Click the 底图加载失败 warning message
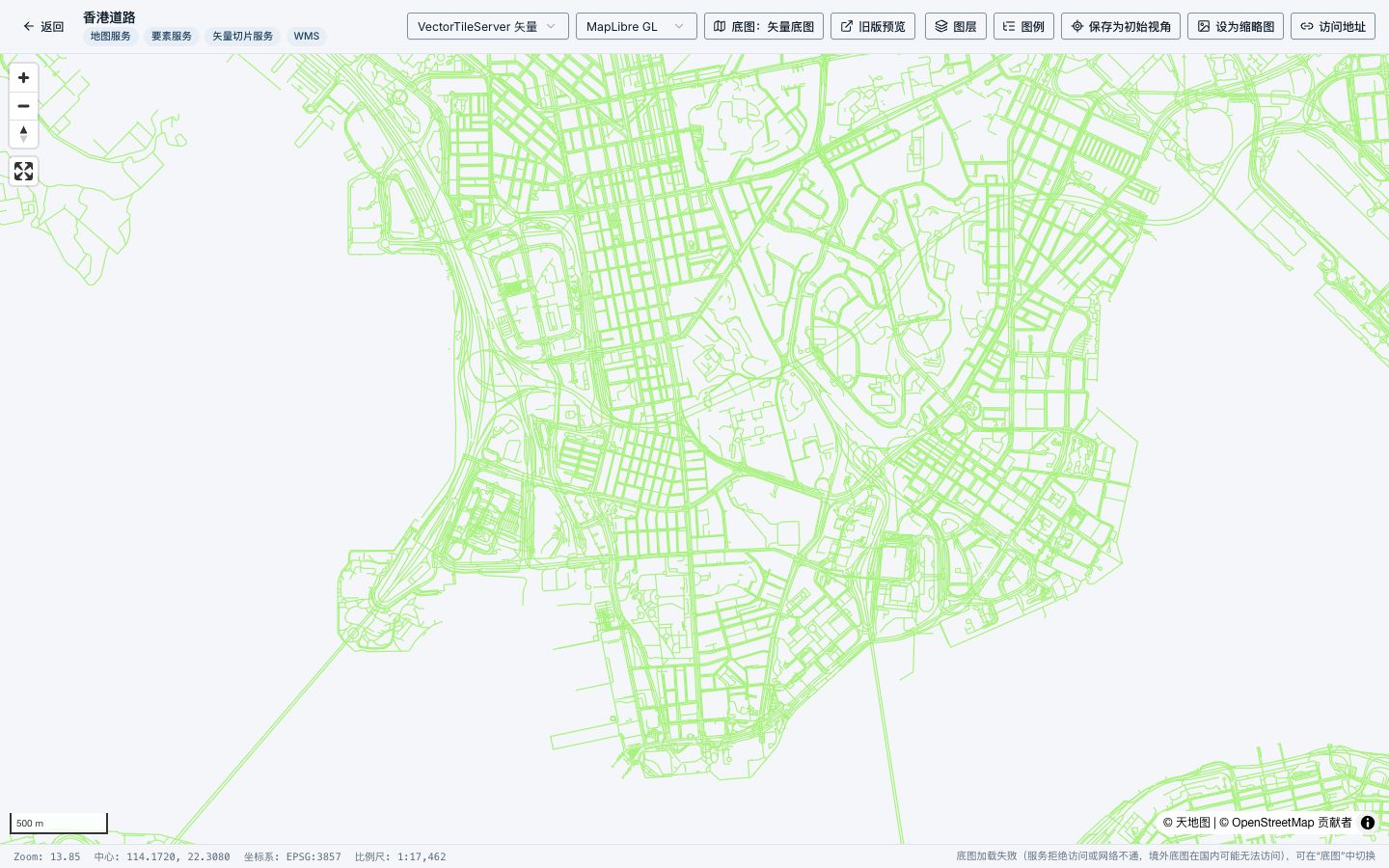Screen dimensions: 1389x868 1166,856
